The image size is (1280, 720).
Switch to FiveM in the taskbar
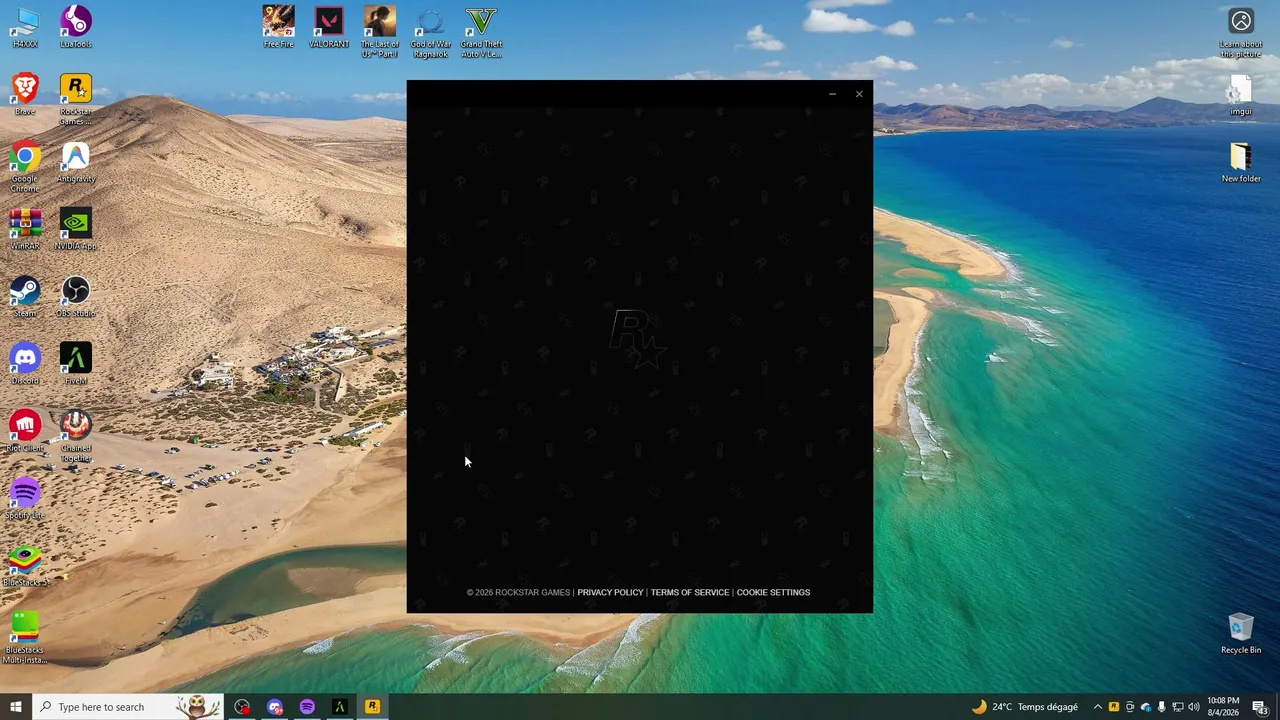pyautogui.click(x=340, y=707)
